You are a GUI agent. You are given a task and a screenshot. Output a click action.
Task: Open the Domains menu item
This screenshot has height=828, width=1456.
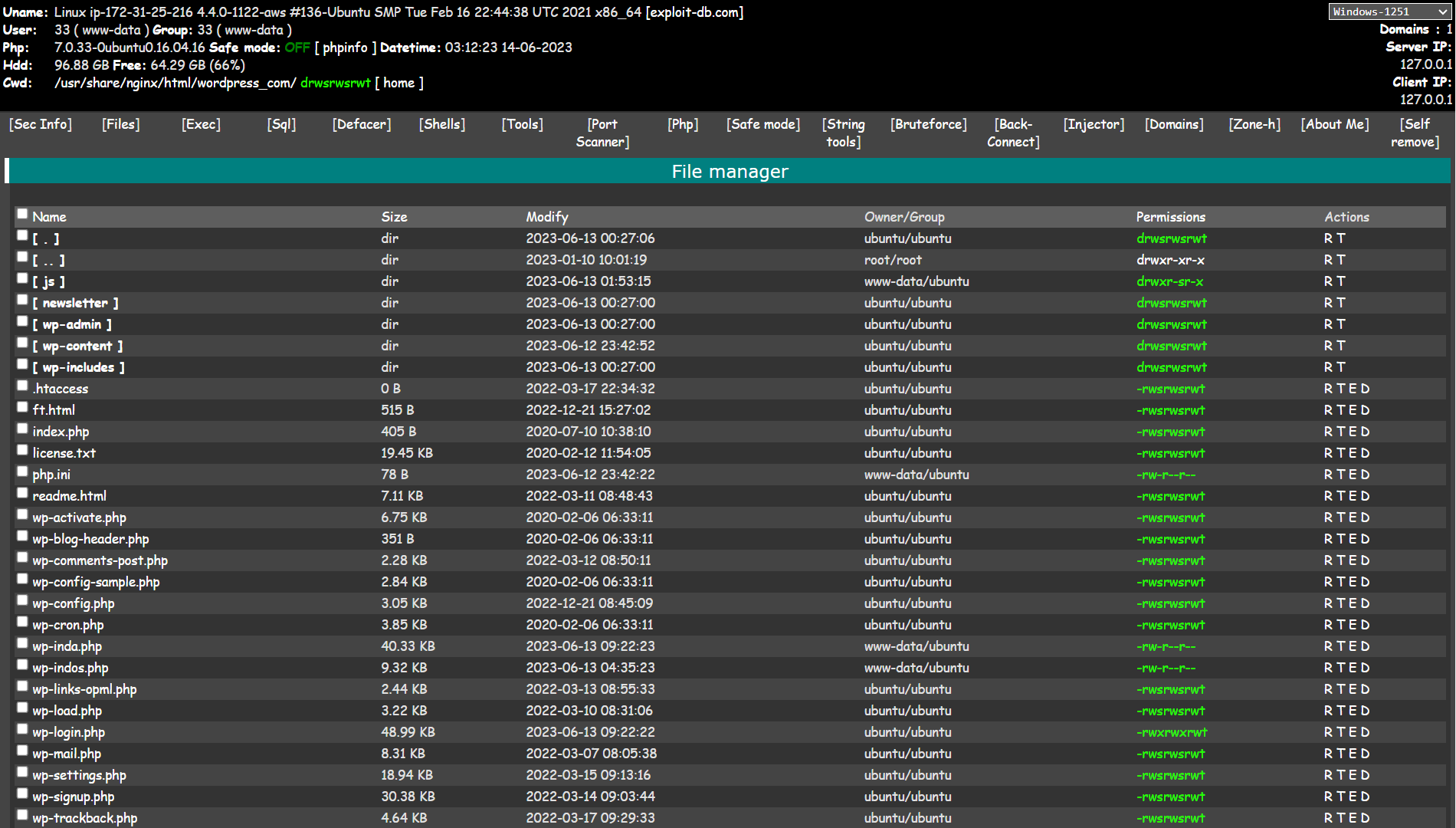click(x=1174, y=124)
